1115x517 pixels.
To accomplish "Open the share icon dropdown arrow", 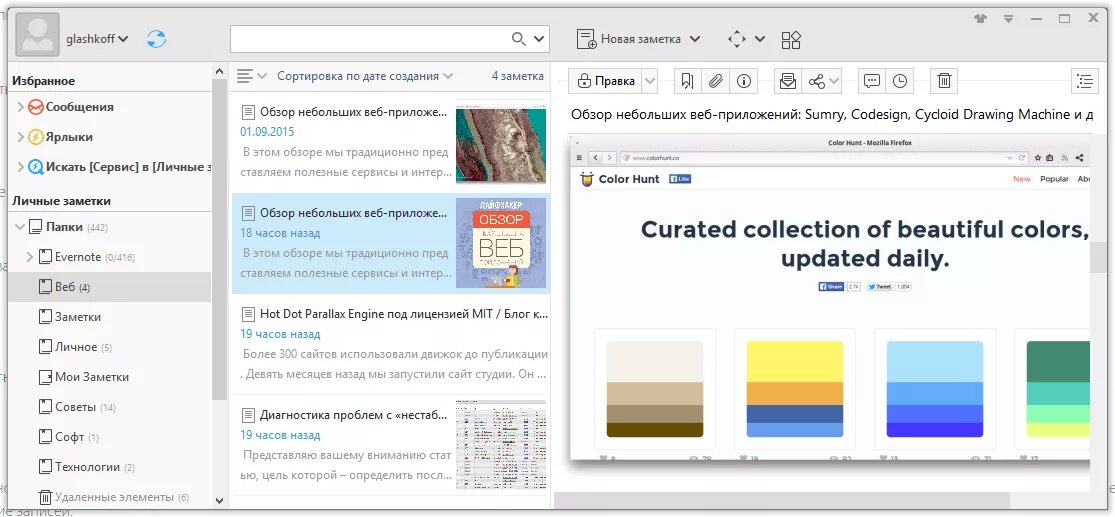I will tap(835, 82).
